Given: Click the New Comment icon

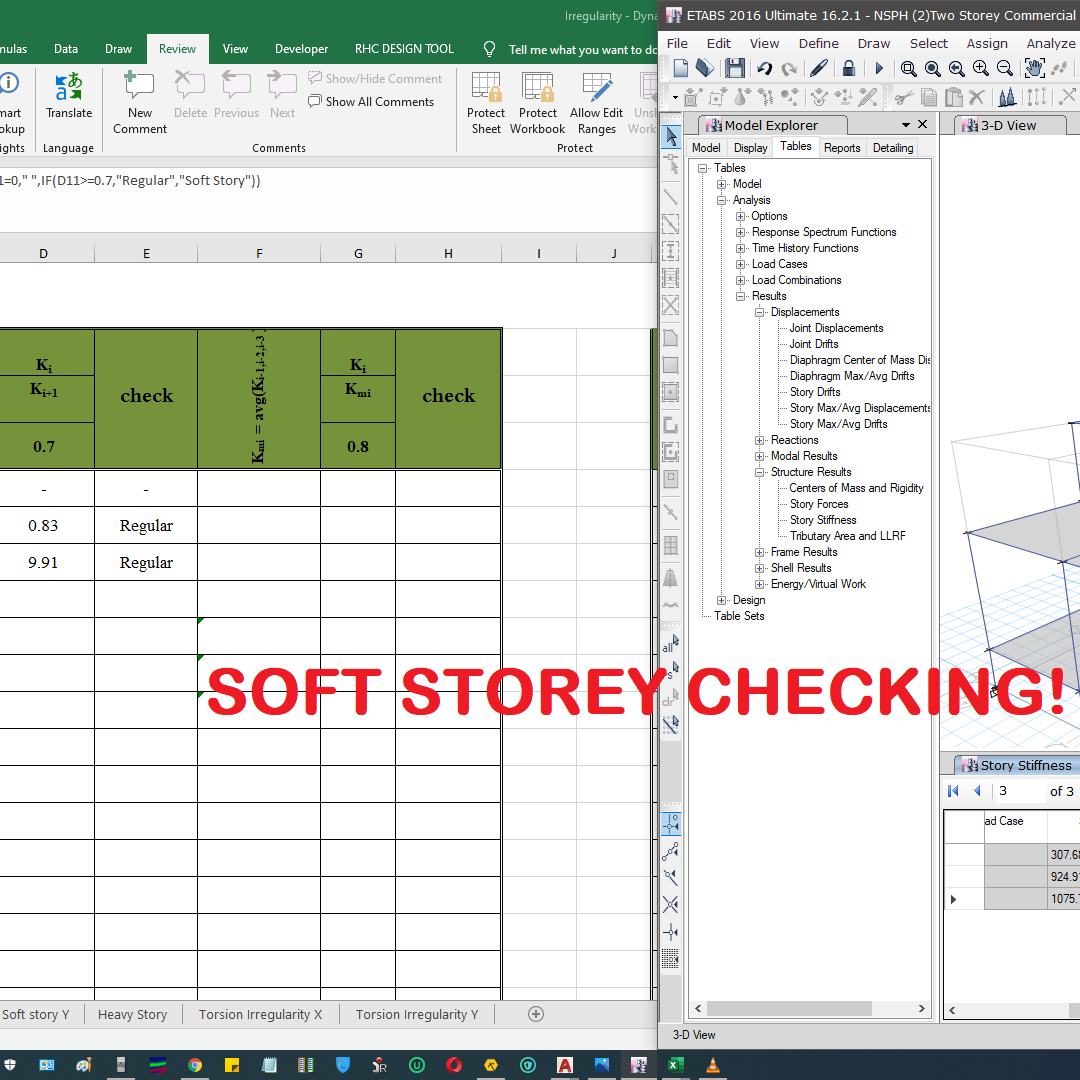Looking at the screenshot, I should (x=140, y=103).
